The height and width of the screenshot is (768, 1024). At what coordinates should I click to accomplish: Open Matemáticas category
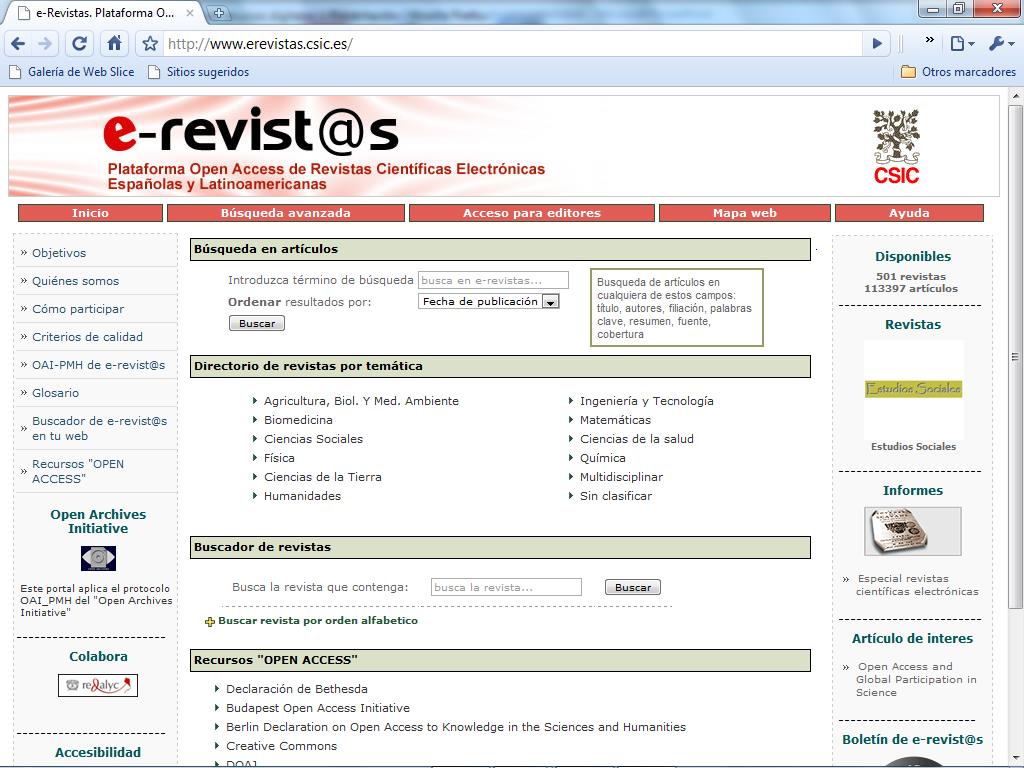click(615, 420)
